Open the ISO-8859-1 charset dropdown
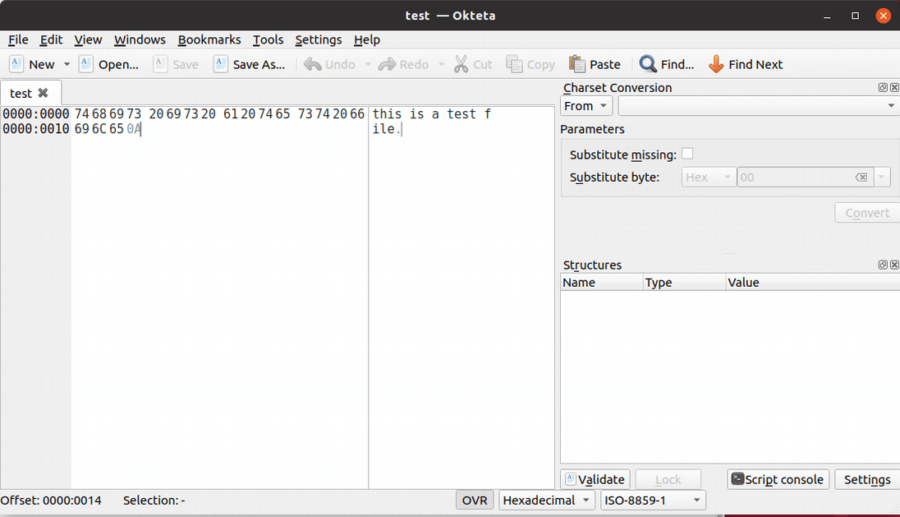The width and height of the screenshot is (900, 517). pyautogui.click(x=653, y=500)
